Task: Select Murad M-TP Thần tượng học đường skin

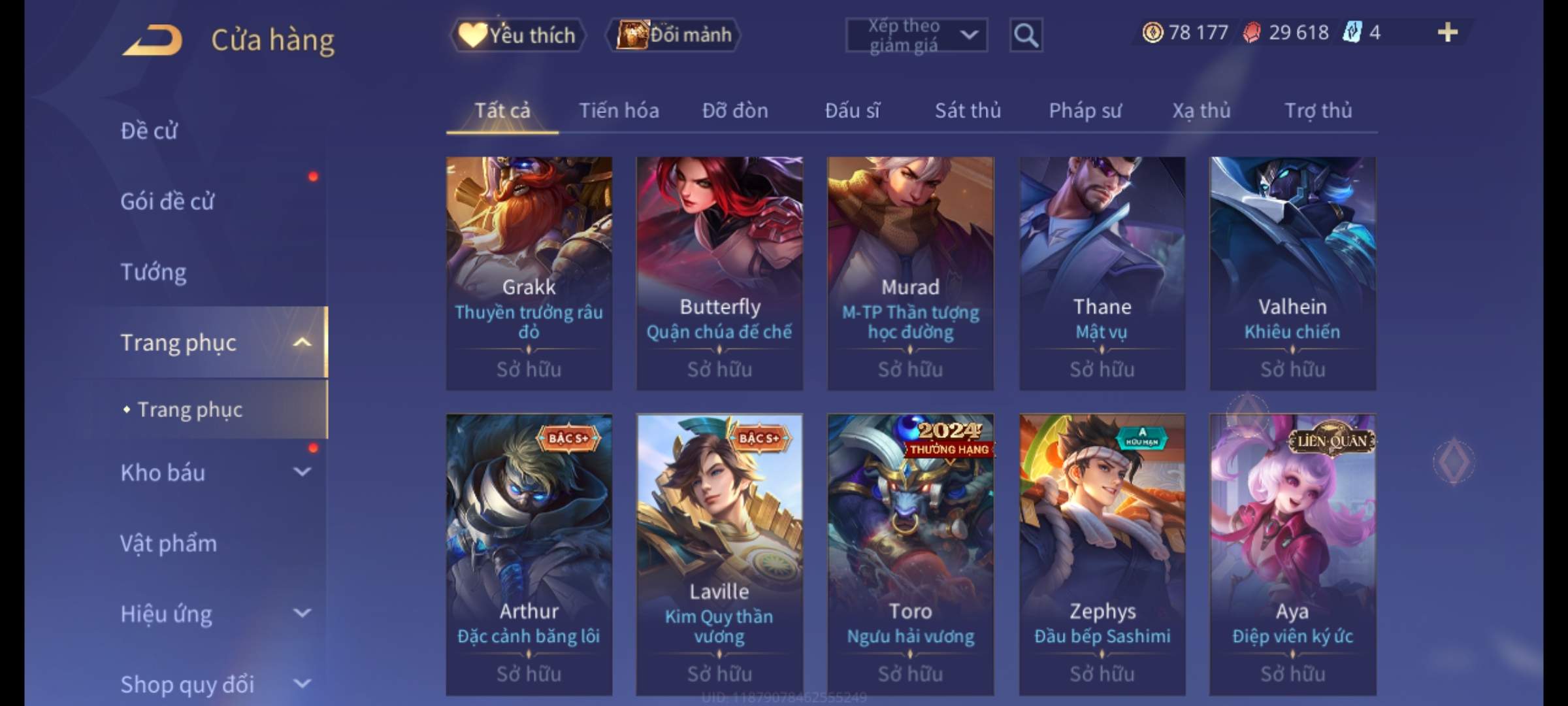Action: (910, 273)
